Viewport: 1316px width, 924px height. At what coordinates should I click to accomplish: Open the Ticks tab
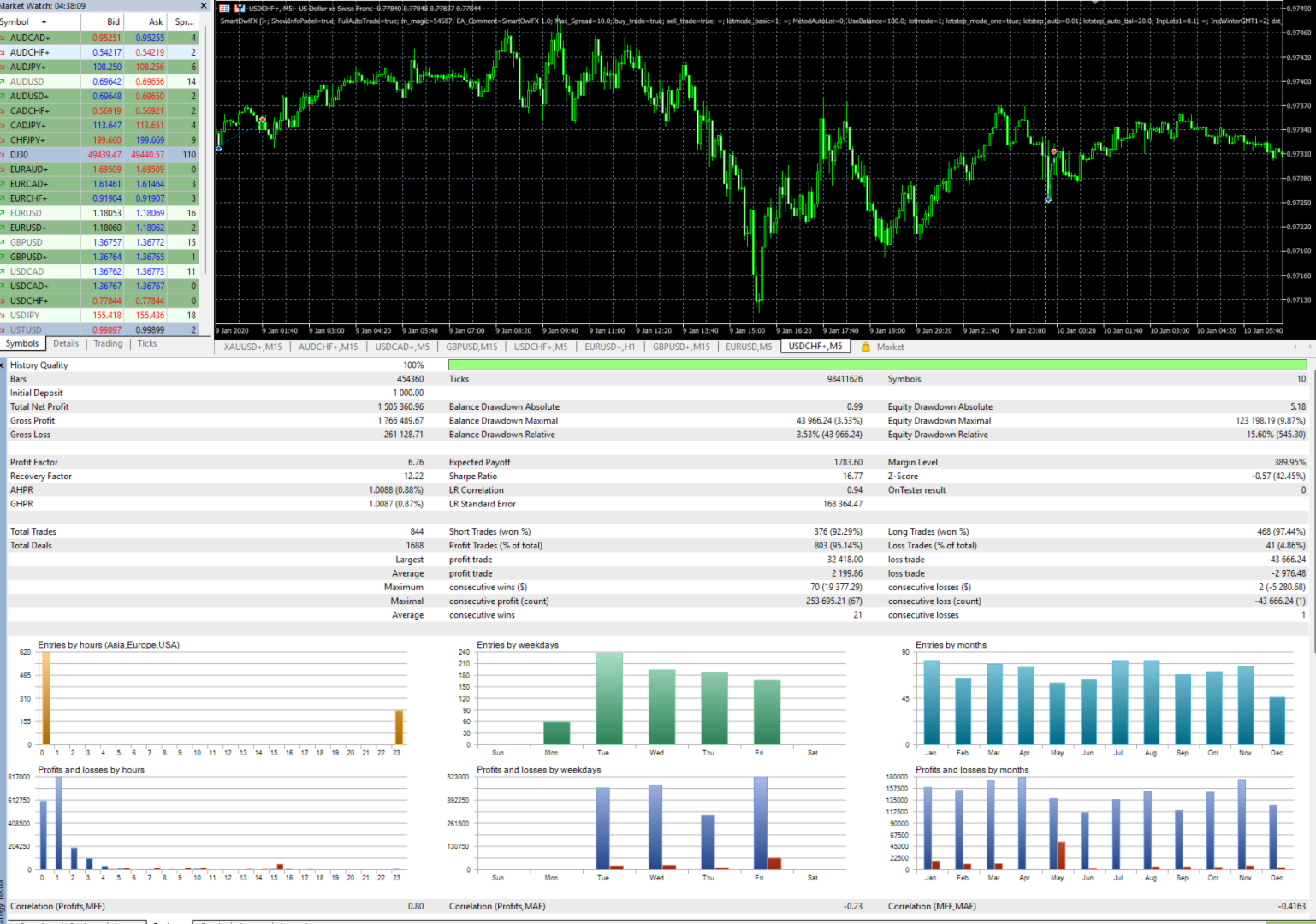tap(146, 343)
